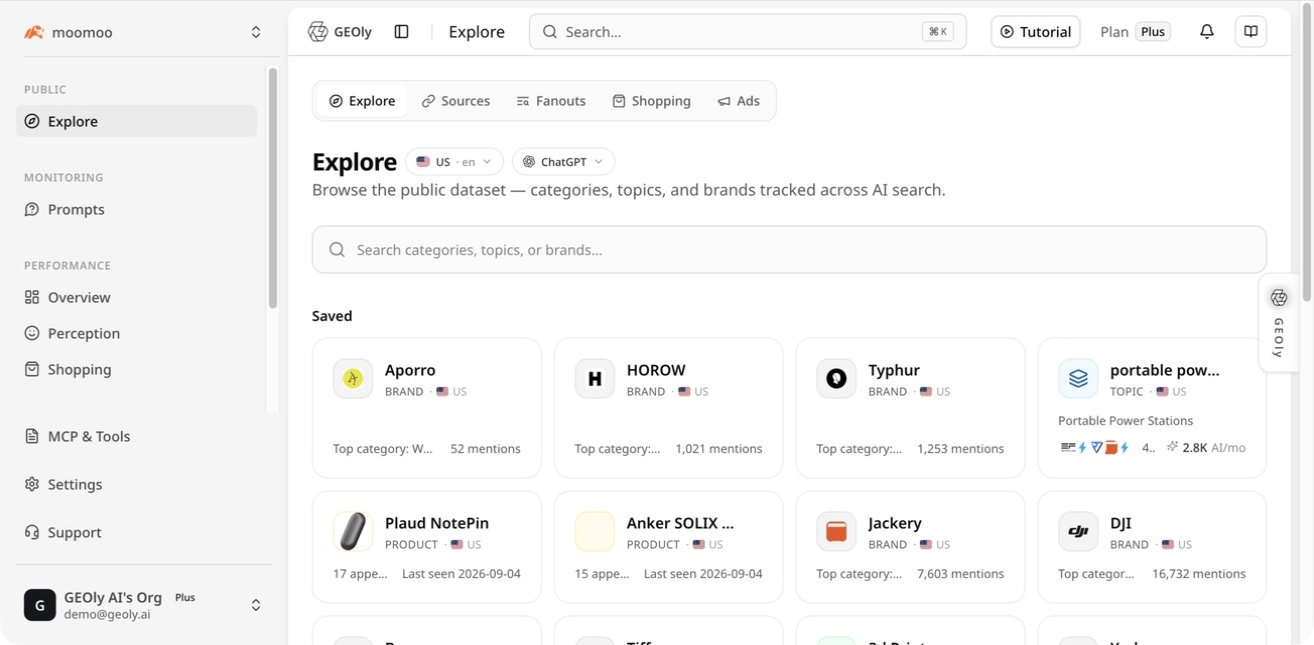Switch to the Sources tab
The image size is (1314, 645).
455,101
